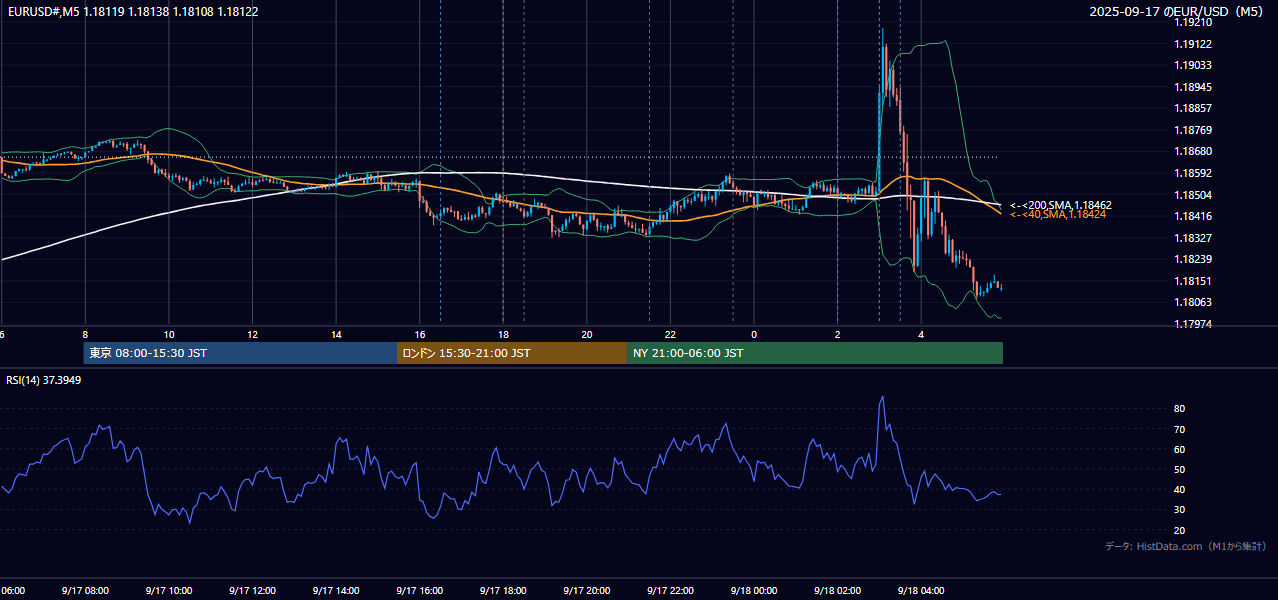Image resolution: width=1278 pixels, height=600 pixels.
Task: Click hour tick 18 under the price chart
Action: [x=503, y=334]
